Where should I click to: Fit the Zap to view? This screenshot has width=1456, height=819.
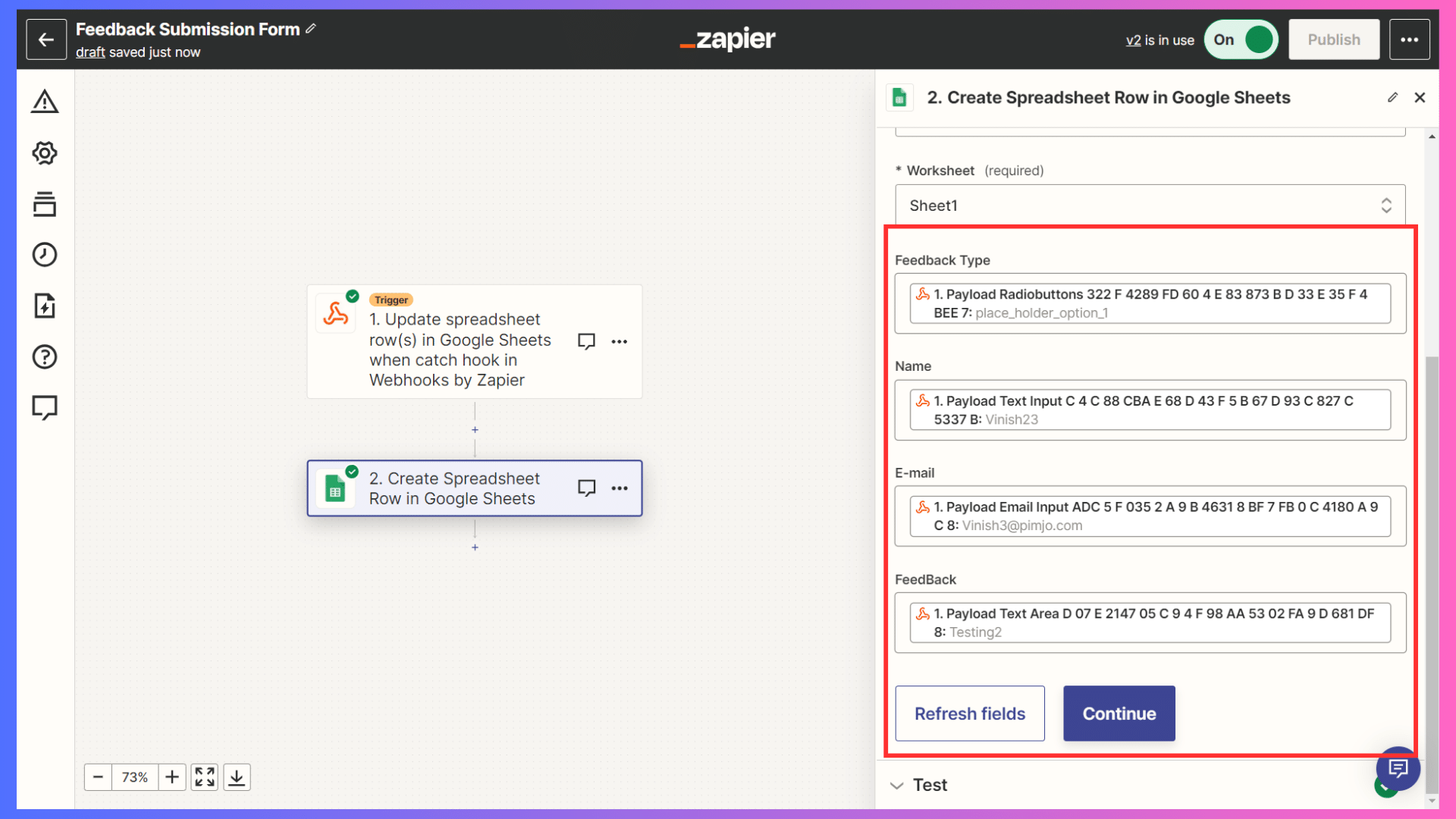tap(205, 777)
